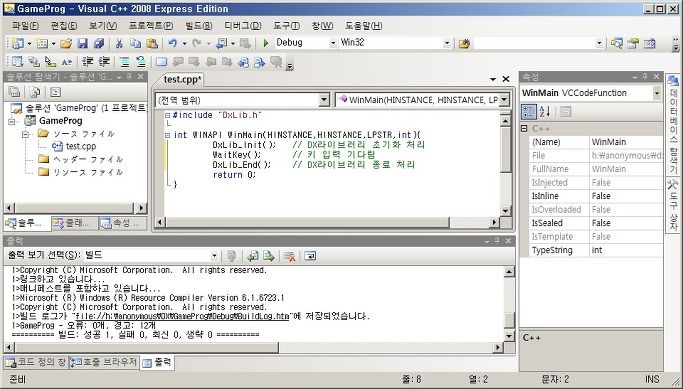The width and height of the screenshot is (683, 389).
Task: Open the 디버그(D) menu
Action: (x=243, y=26)
